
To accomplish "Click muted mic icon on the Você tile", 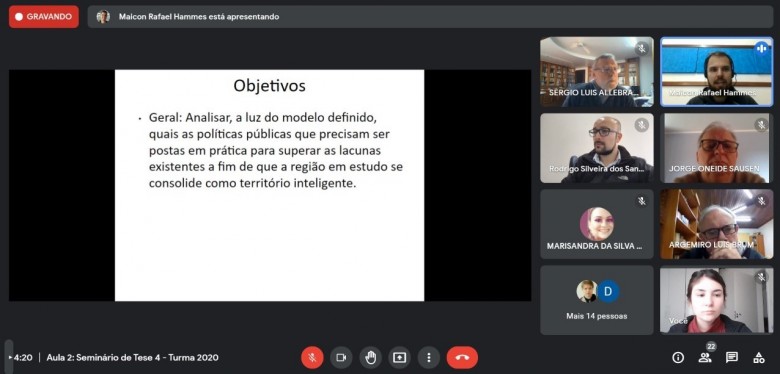I will [x=761, y=277].
